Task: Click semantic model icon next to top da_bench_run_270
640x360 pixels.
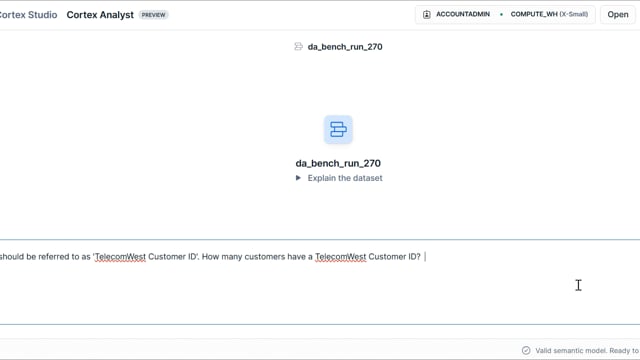Action: point(298,47)
